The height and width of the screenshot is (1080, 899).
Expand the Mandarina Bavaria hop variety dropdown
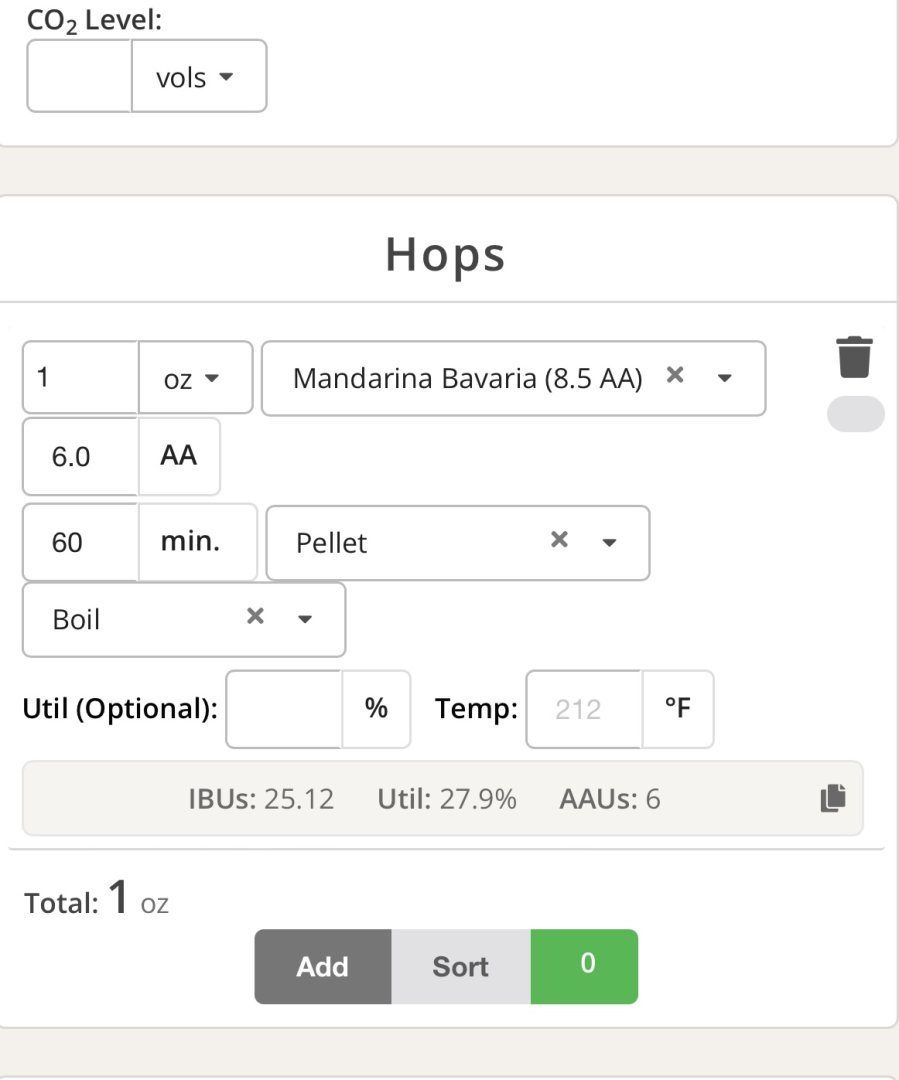(725, 378)
